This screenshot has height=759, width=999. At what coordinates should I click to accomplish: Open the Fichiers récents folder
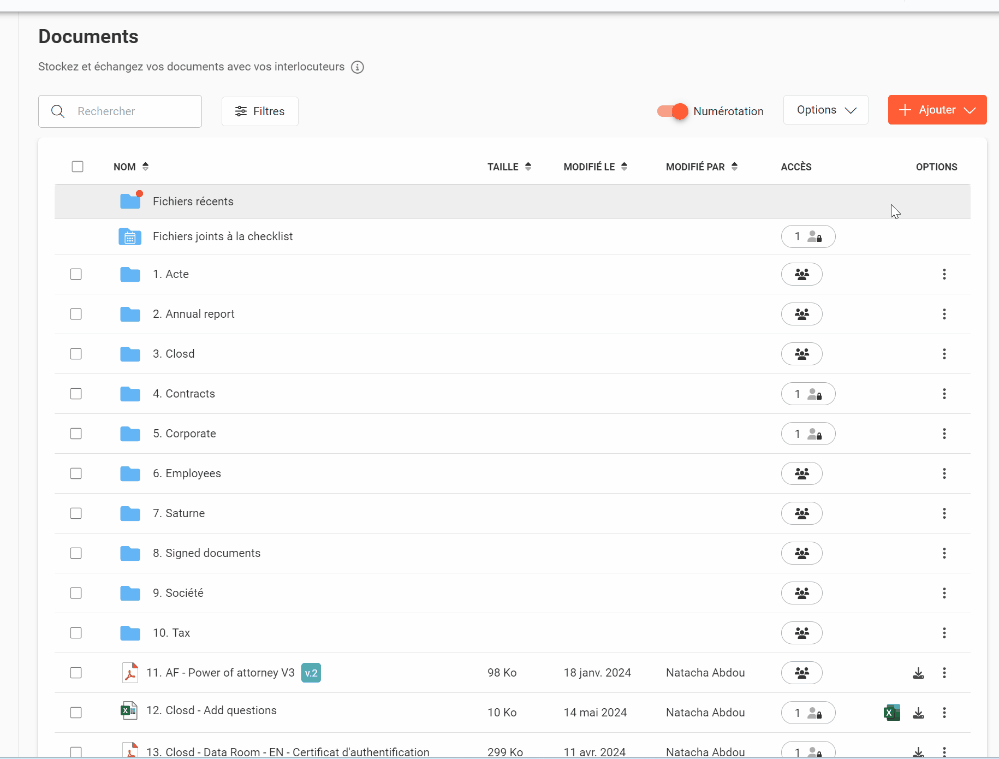point(192,202)
